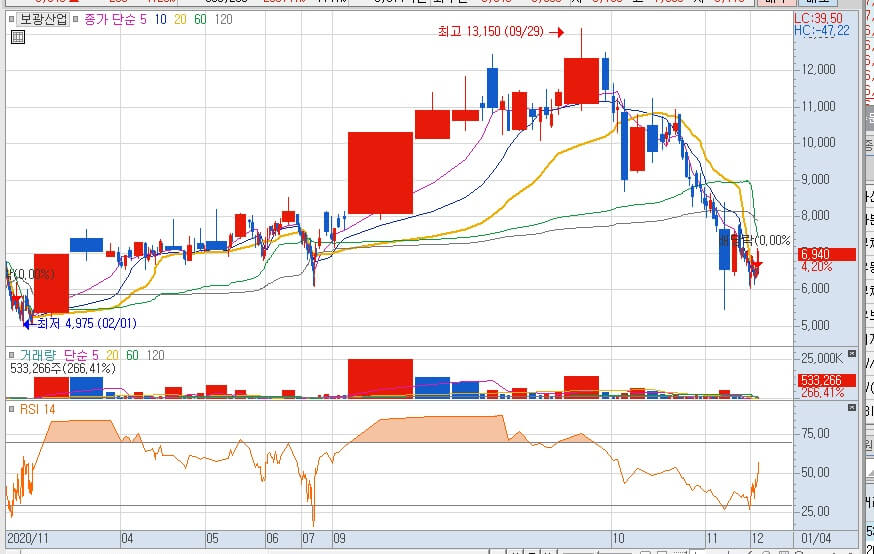
Task: Click the 266,41% value on volume axis
Action: [823, 392]
